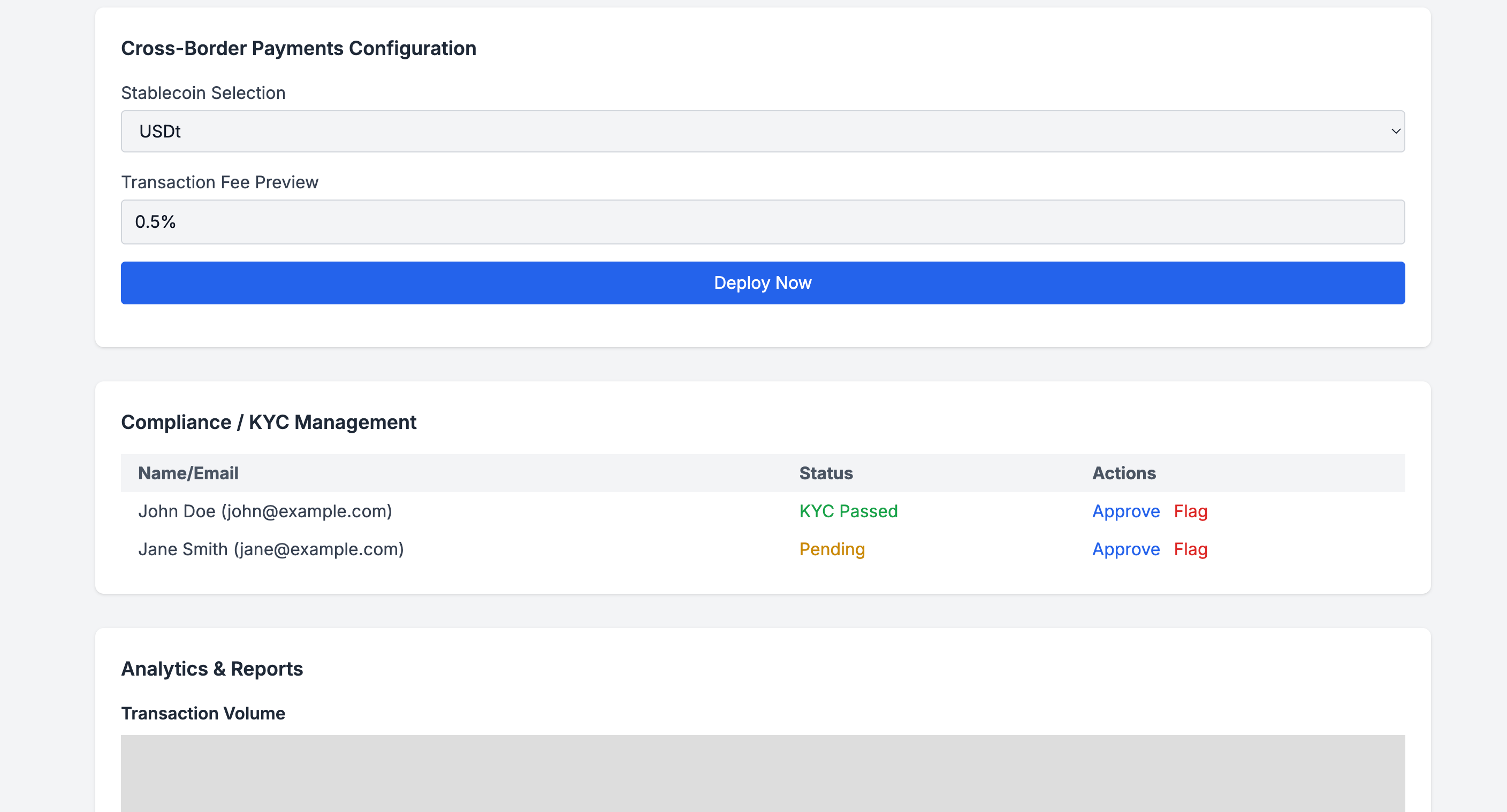The height and width of the screenshot is (812, 1507).
Task: Select Jane Smith's Pending status
Action: coord(831,549)
